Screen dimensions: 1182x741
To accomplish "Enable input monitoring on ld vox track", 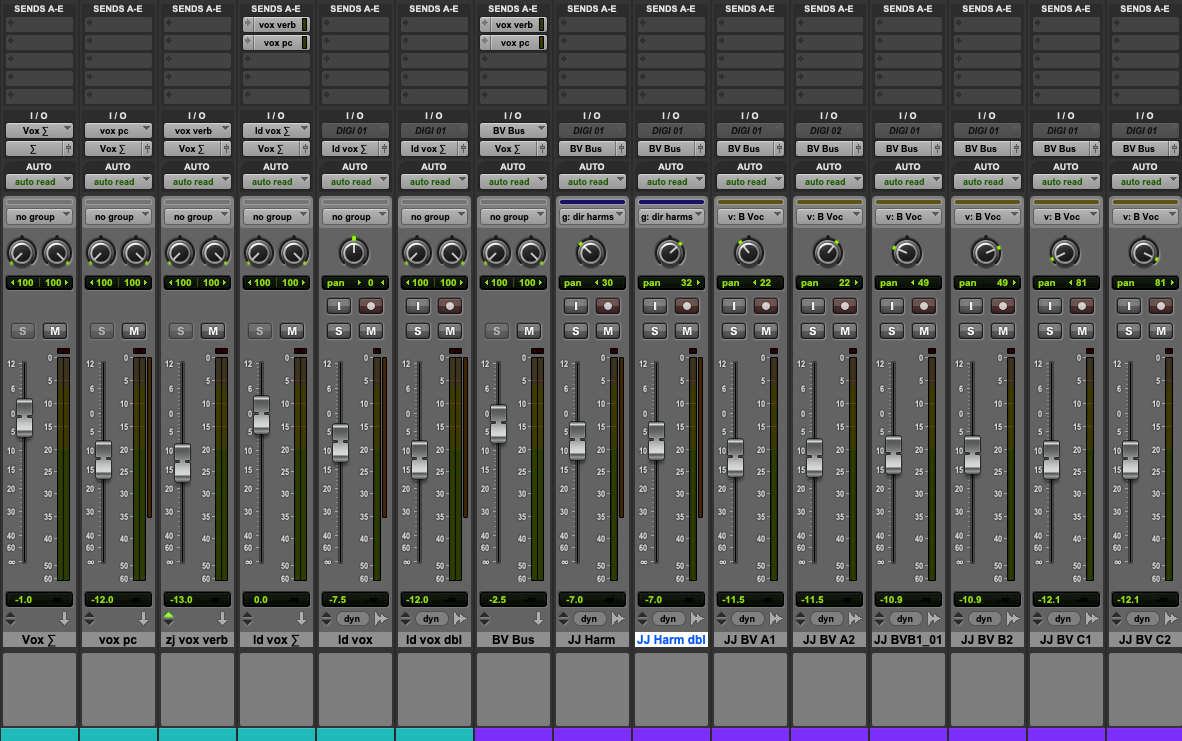I will pos(338,306).
